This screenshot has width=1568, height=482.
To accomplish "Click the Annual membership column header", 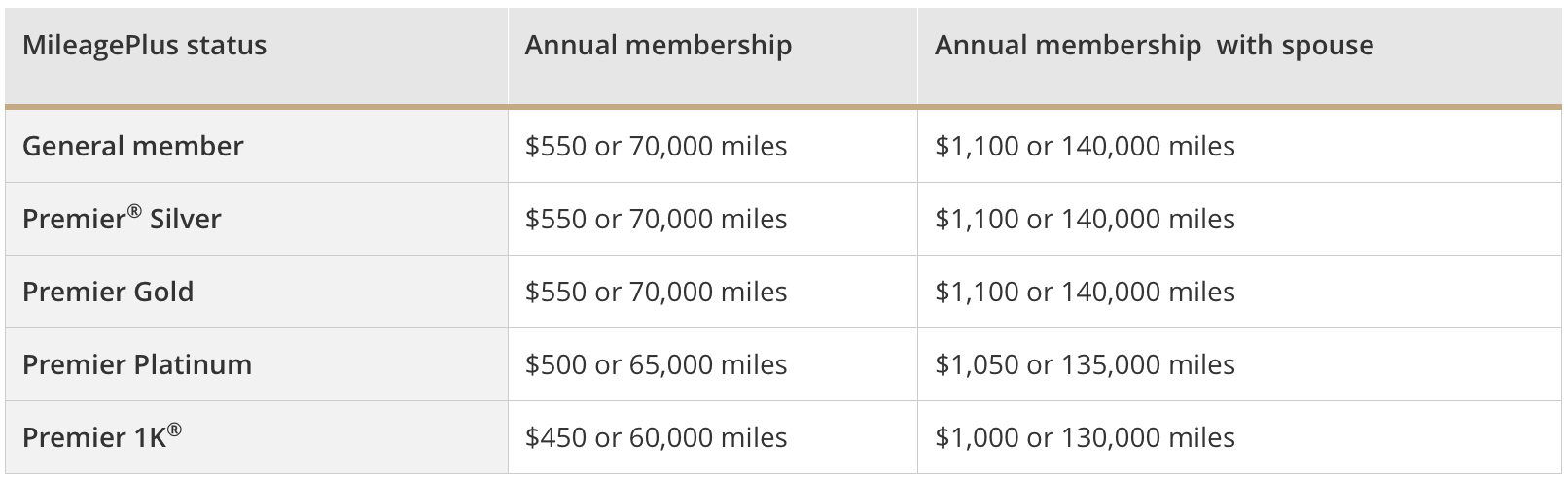I will click(x=659, y=46).
